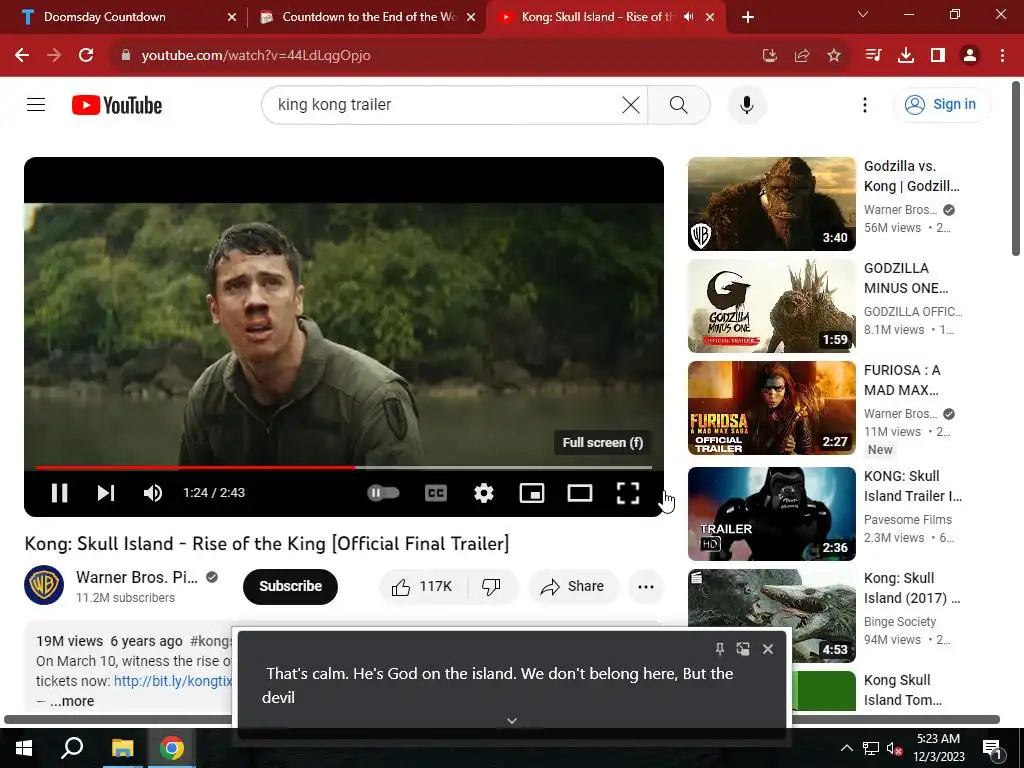
Task: Pause the video with the pause button
Action: (59, 493)
